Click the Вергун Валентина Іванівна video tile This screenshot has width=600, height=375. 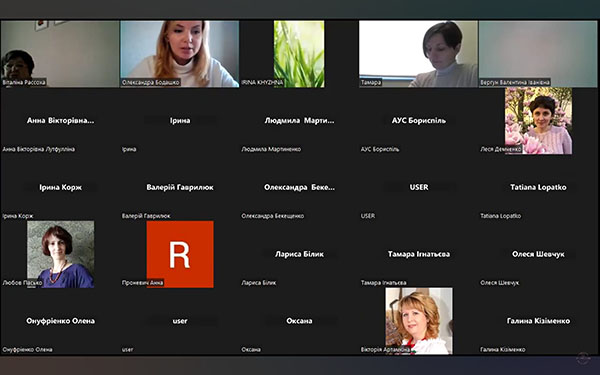point(538,54)
